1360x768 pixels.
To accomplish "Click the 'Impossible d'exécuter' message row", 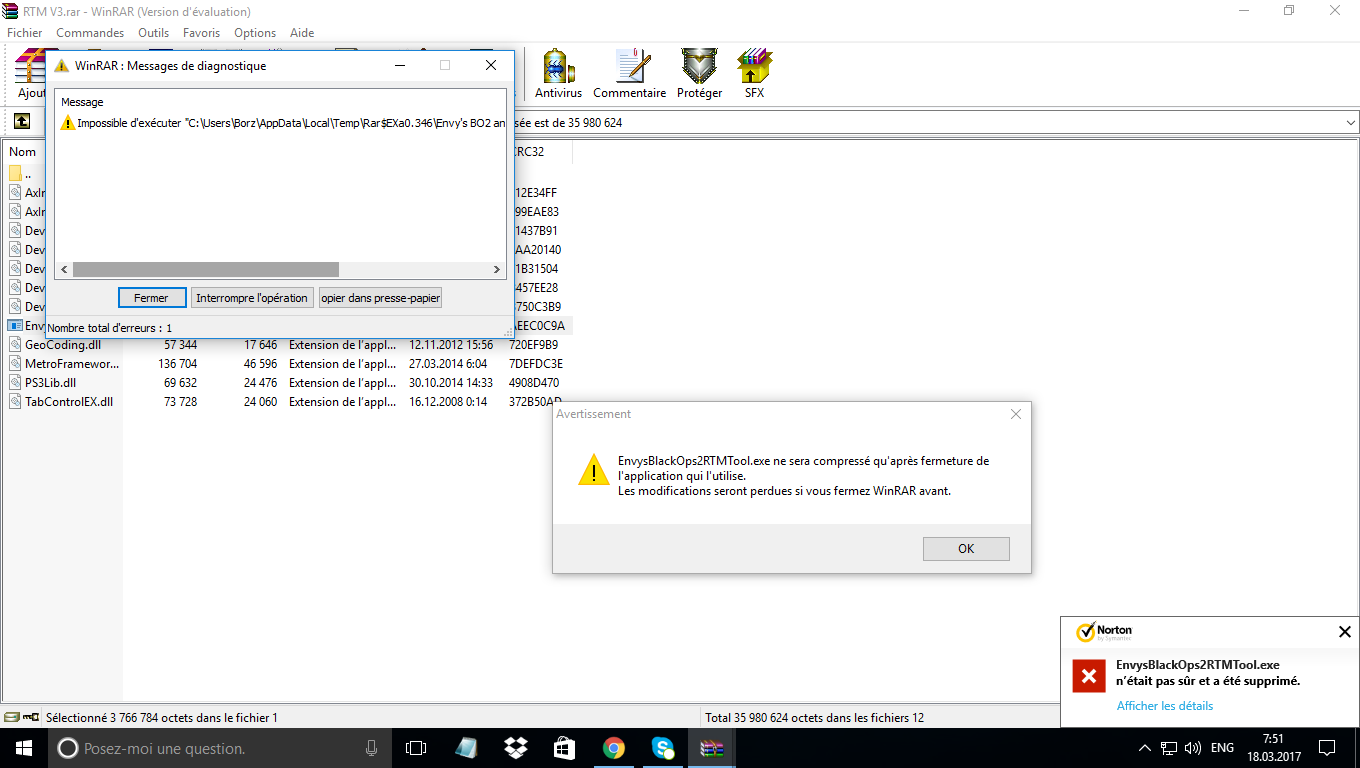I will coord(280,122).
